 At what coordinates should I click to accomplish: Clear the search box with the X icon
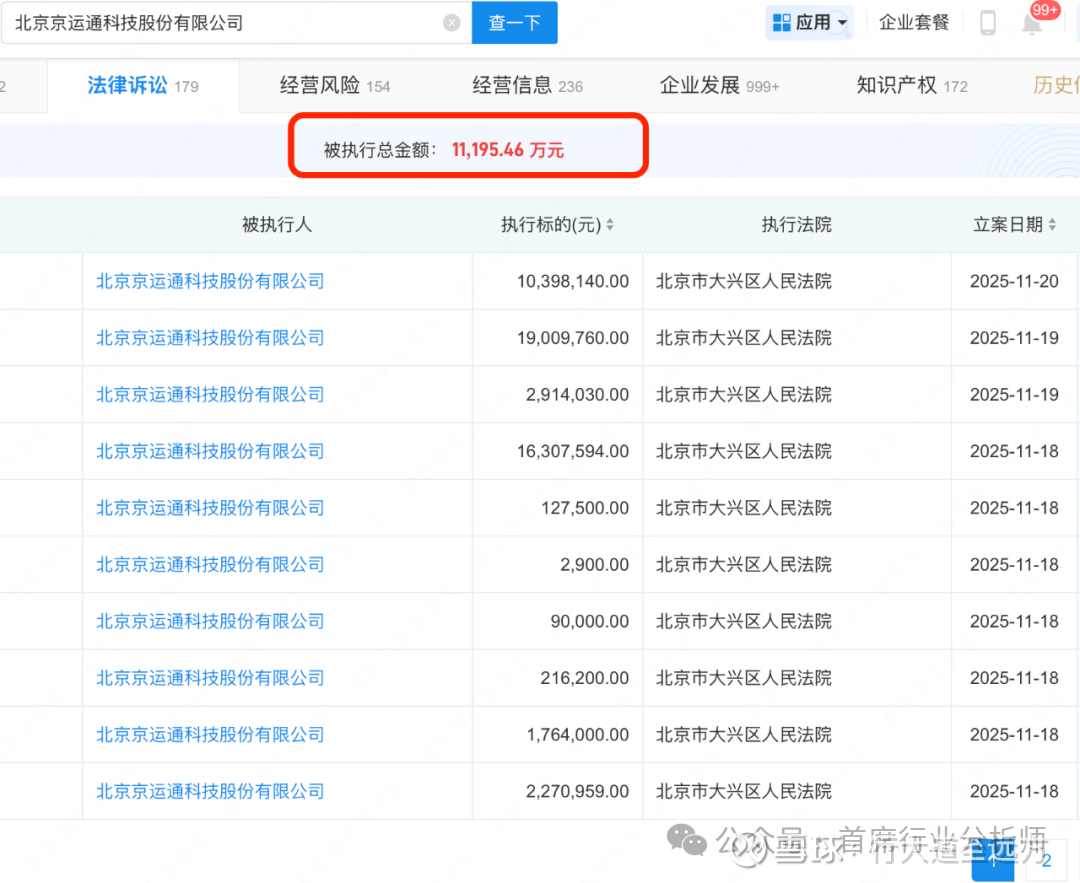pyautogui.click(x=452, y=23)
